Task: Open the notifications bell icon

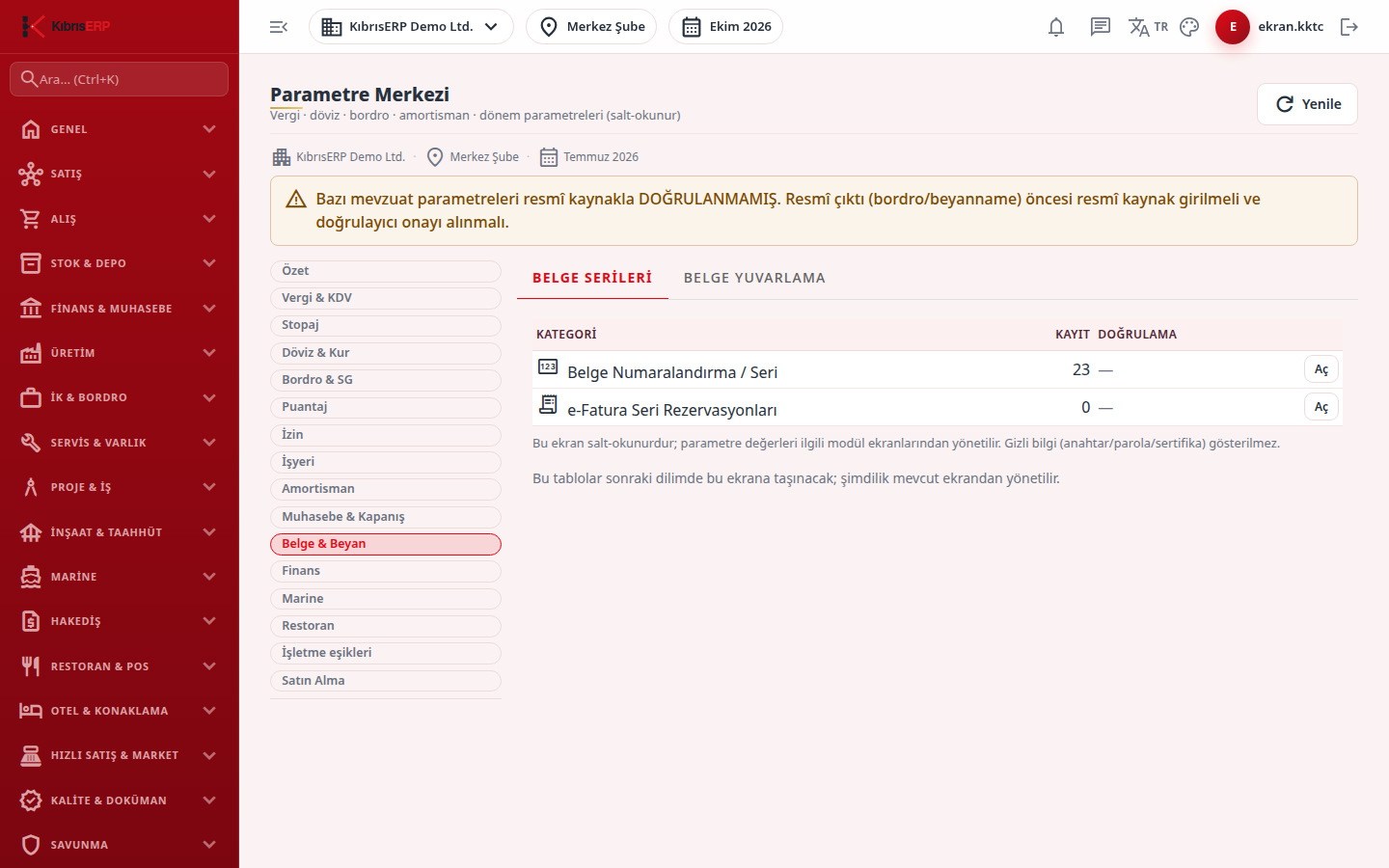Action: [1056, 27]
